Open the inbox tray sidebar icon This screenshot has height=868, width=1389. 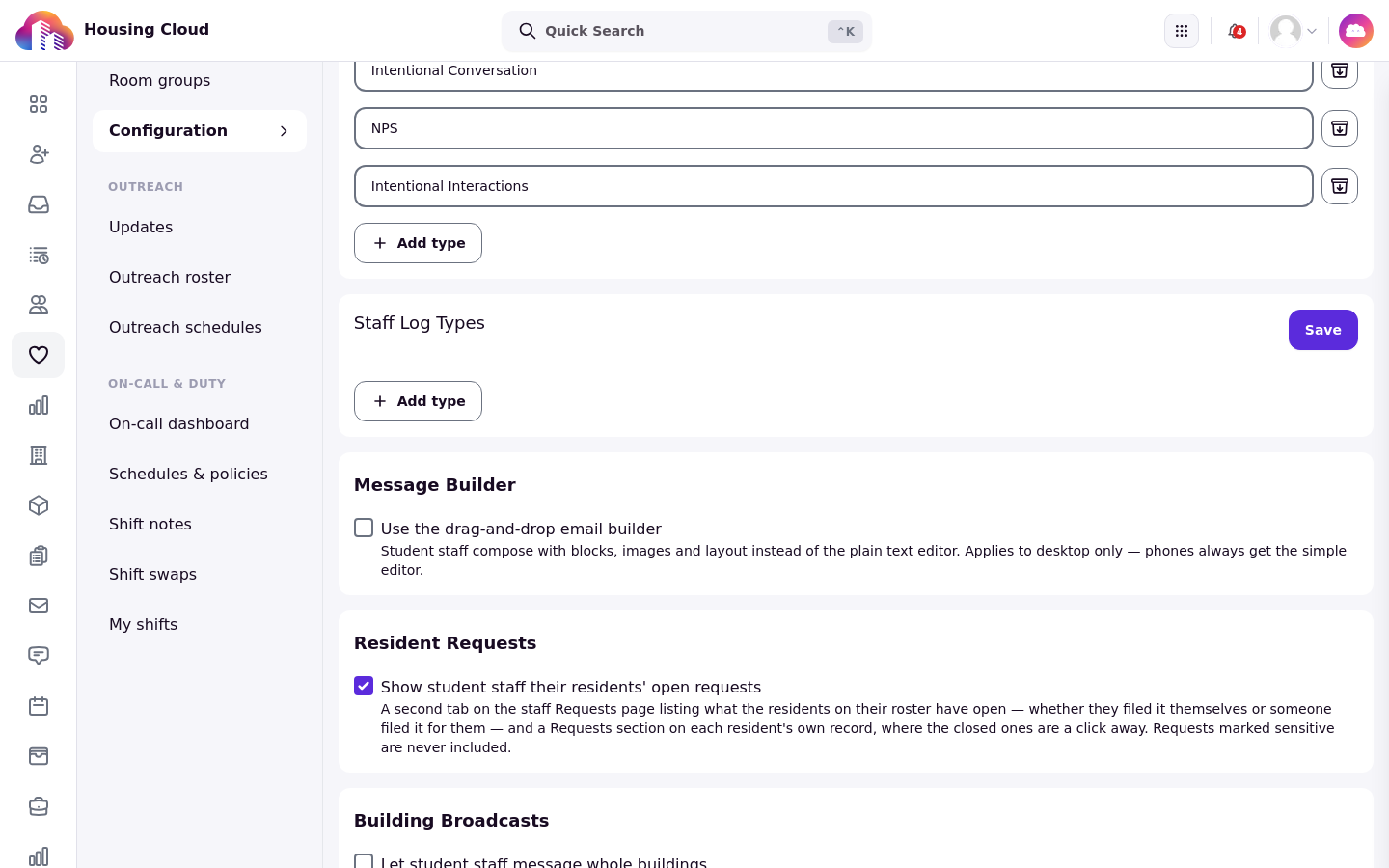click(39, 204)
